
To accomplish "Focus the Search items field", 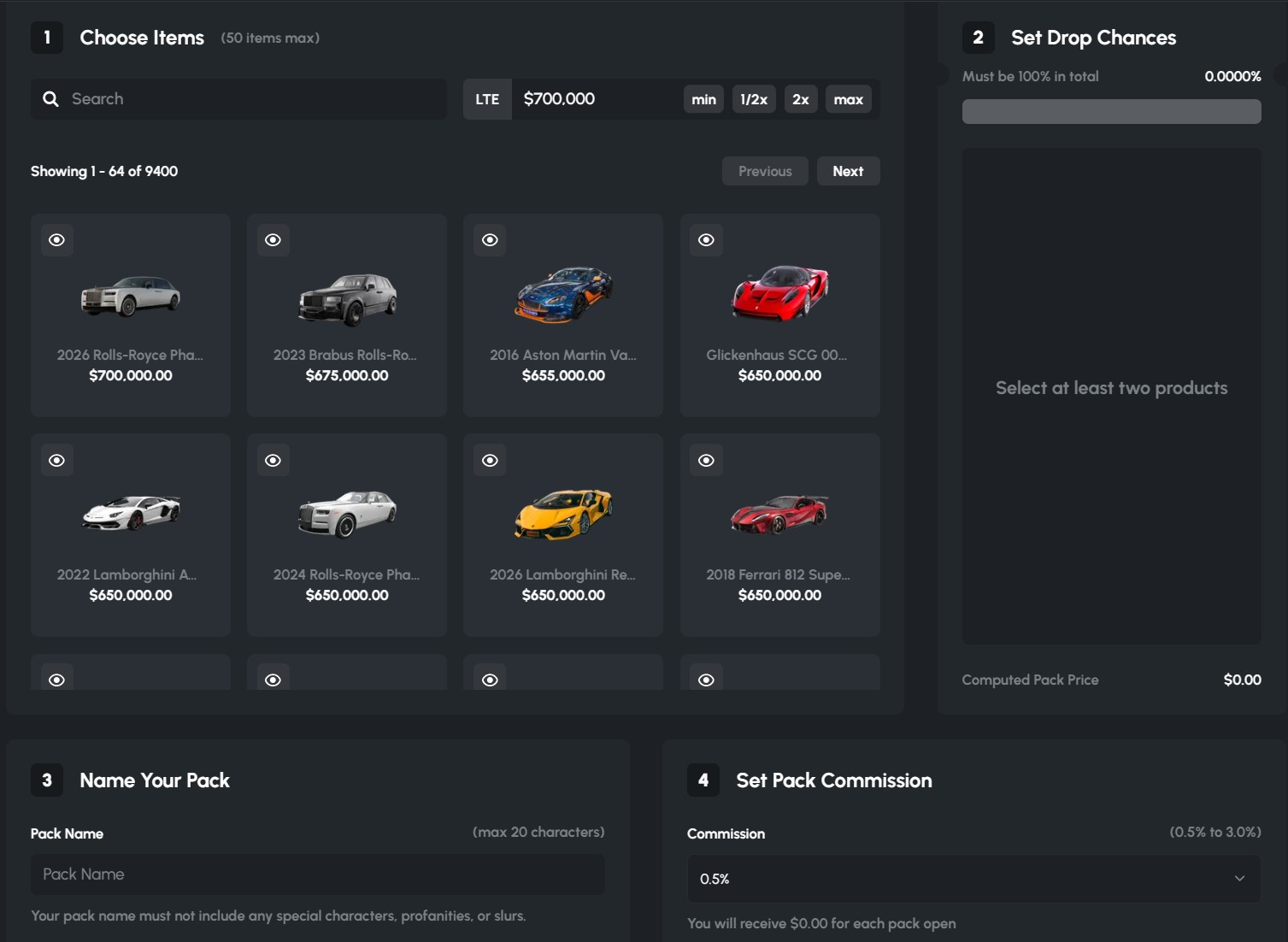I will point(238,99).
